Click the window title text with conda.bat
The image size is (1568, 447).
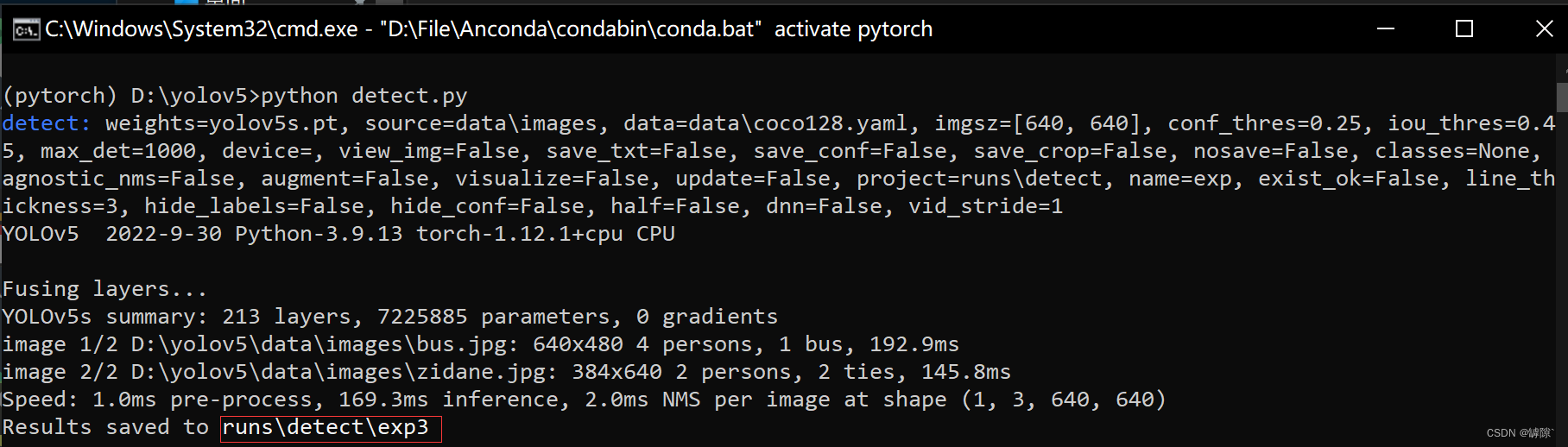pyautogui.click(x=490, y=29)
